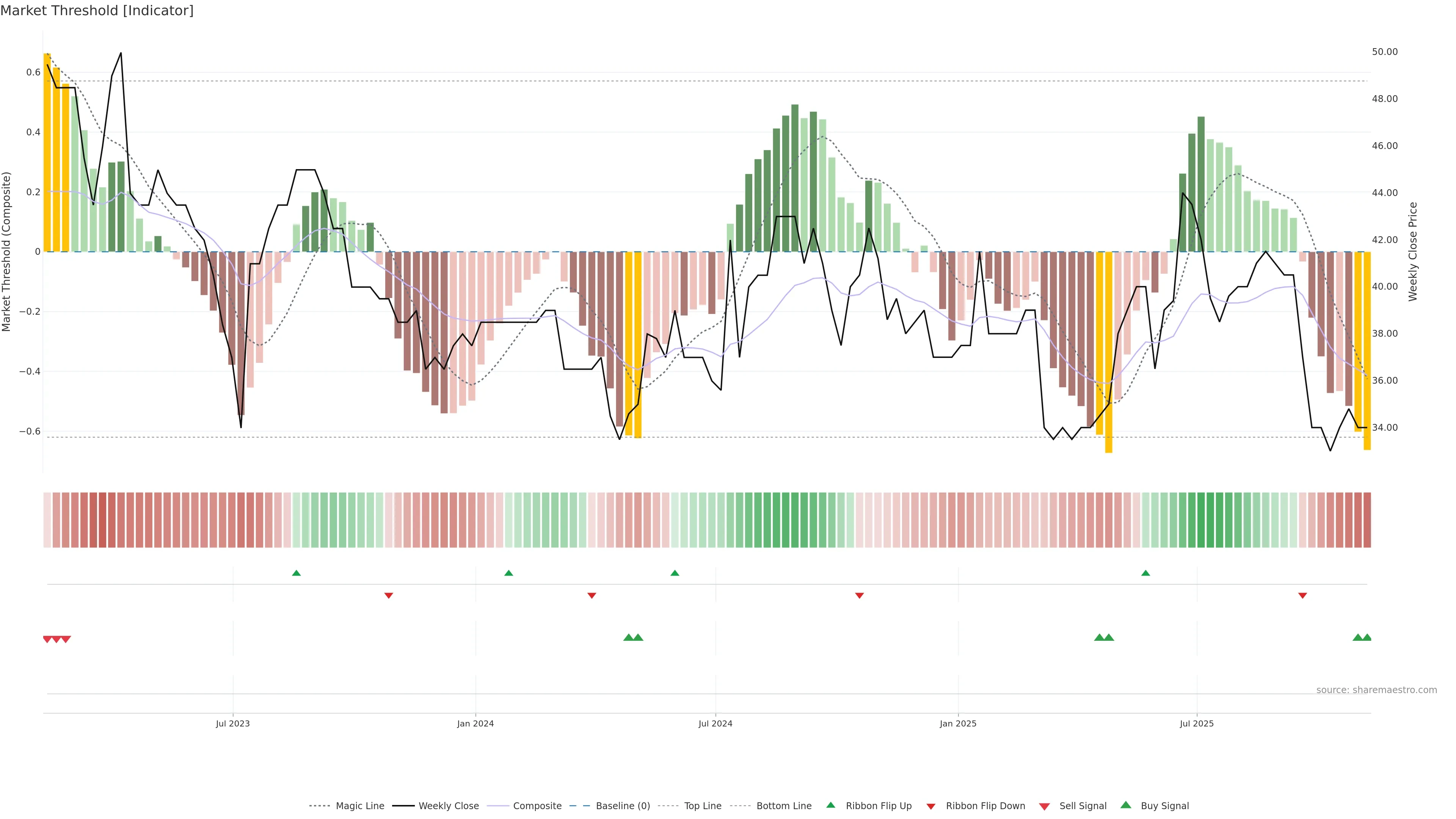The image size is (1456, 819).
Task: Click the Jan 2024 x-axis label
Action: [475, 723]
